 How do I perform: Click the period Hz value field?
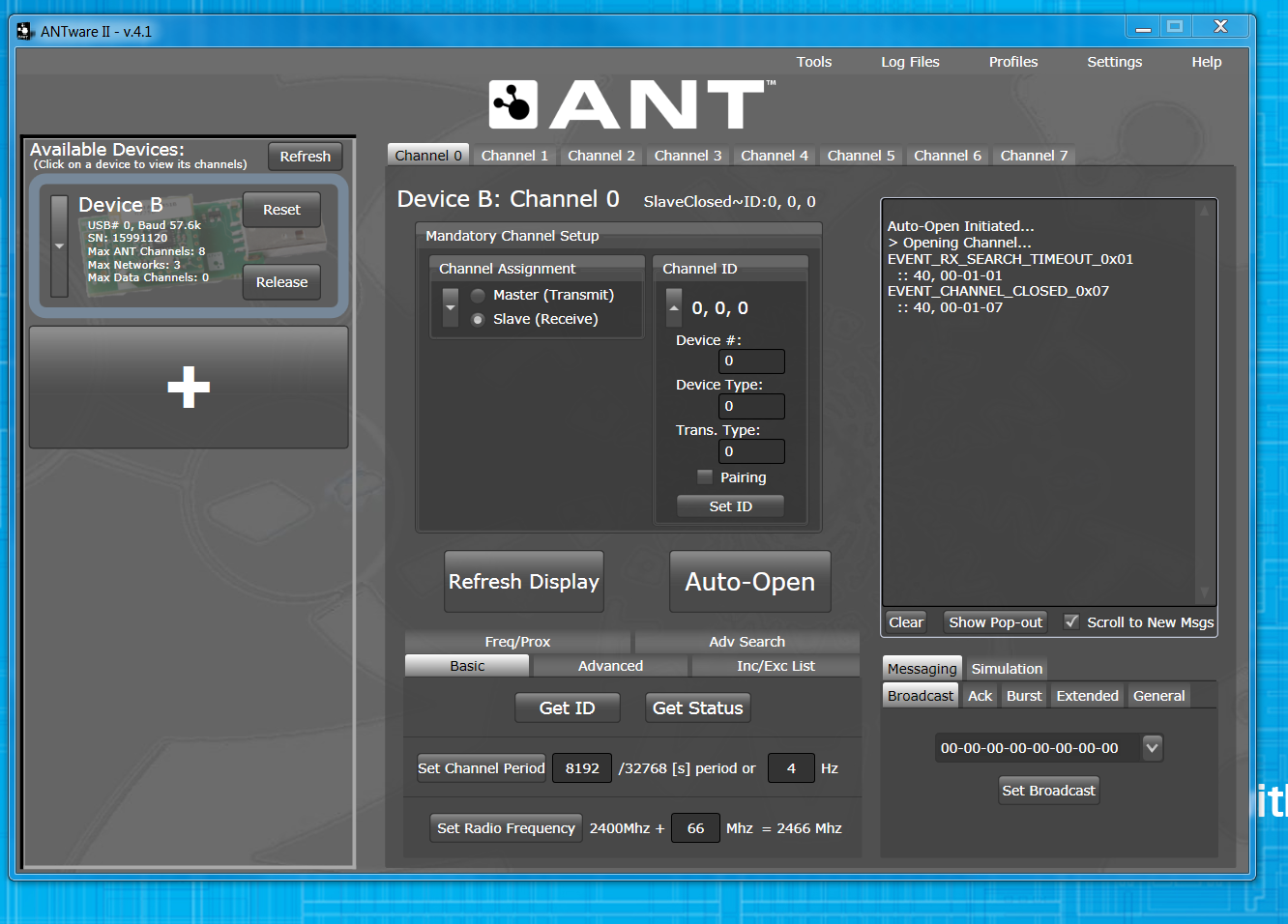(791, 768)
